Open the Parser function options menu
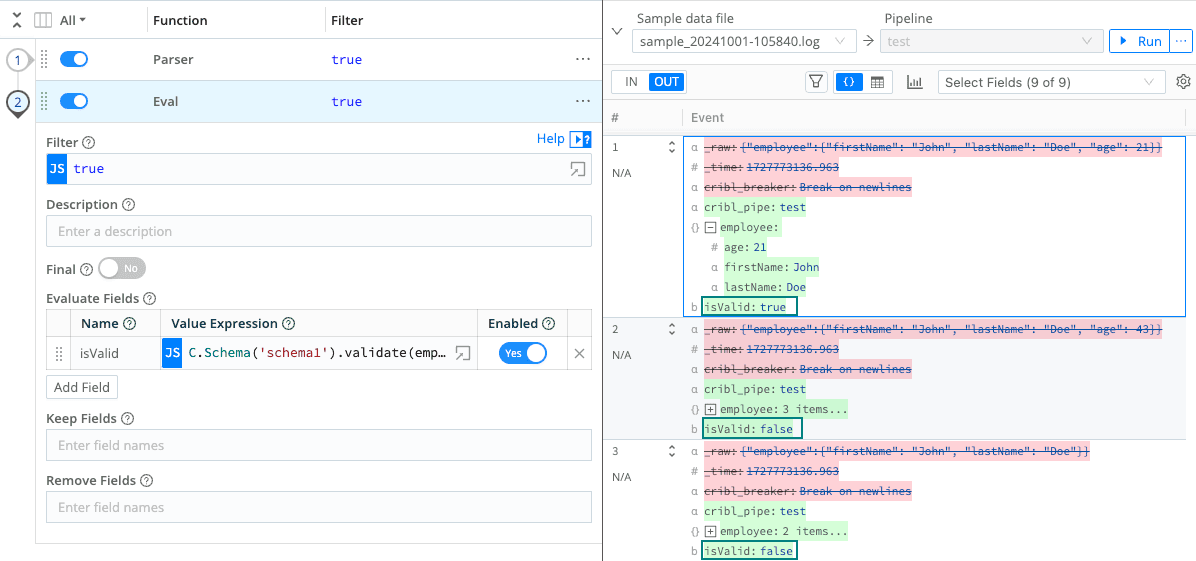The height and width of the screenshot is (561, 1196). pyautogui.click(x=583, y=60)
